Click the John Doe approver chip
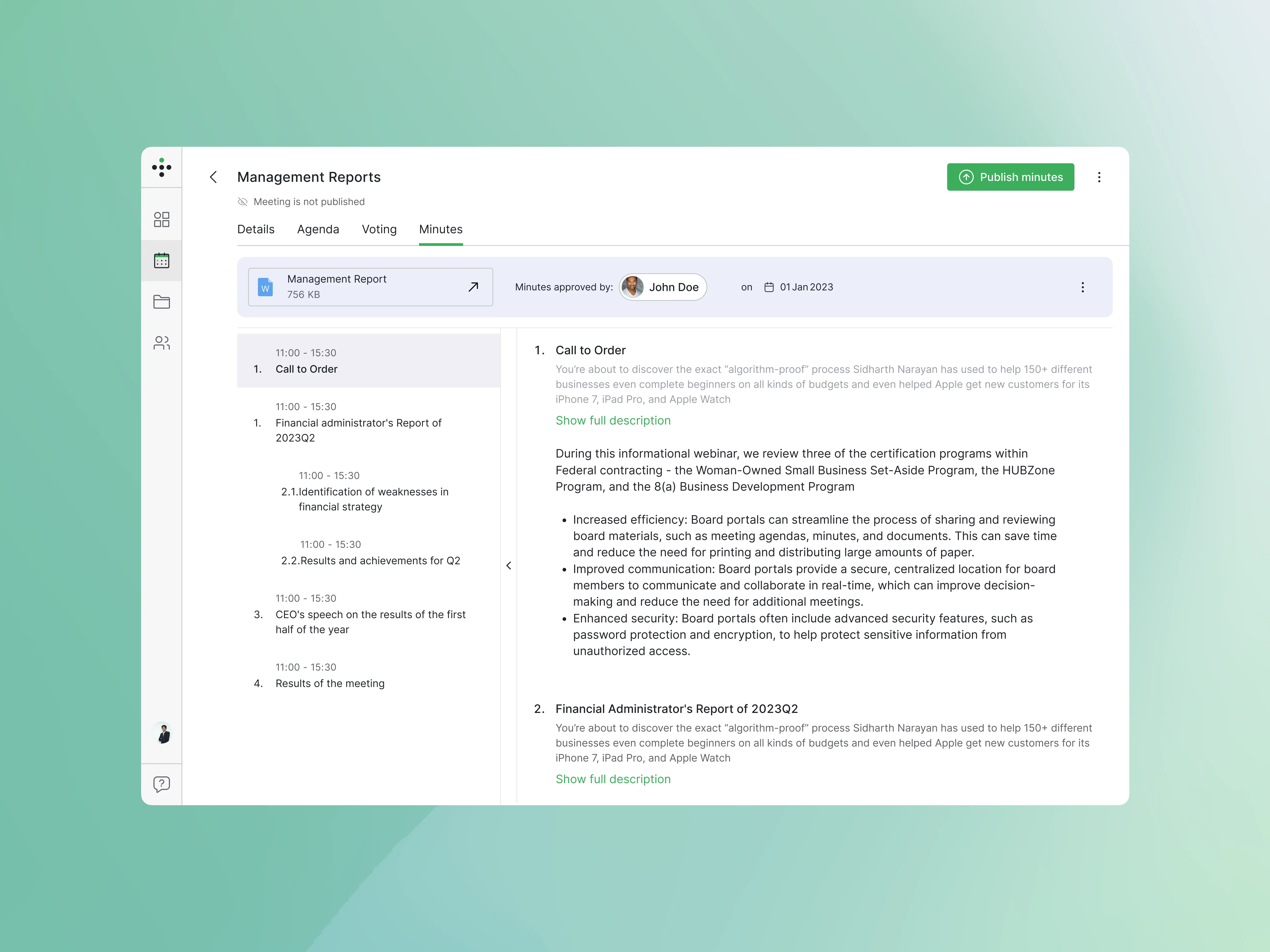 click(x=662, y=287)
